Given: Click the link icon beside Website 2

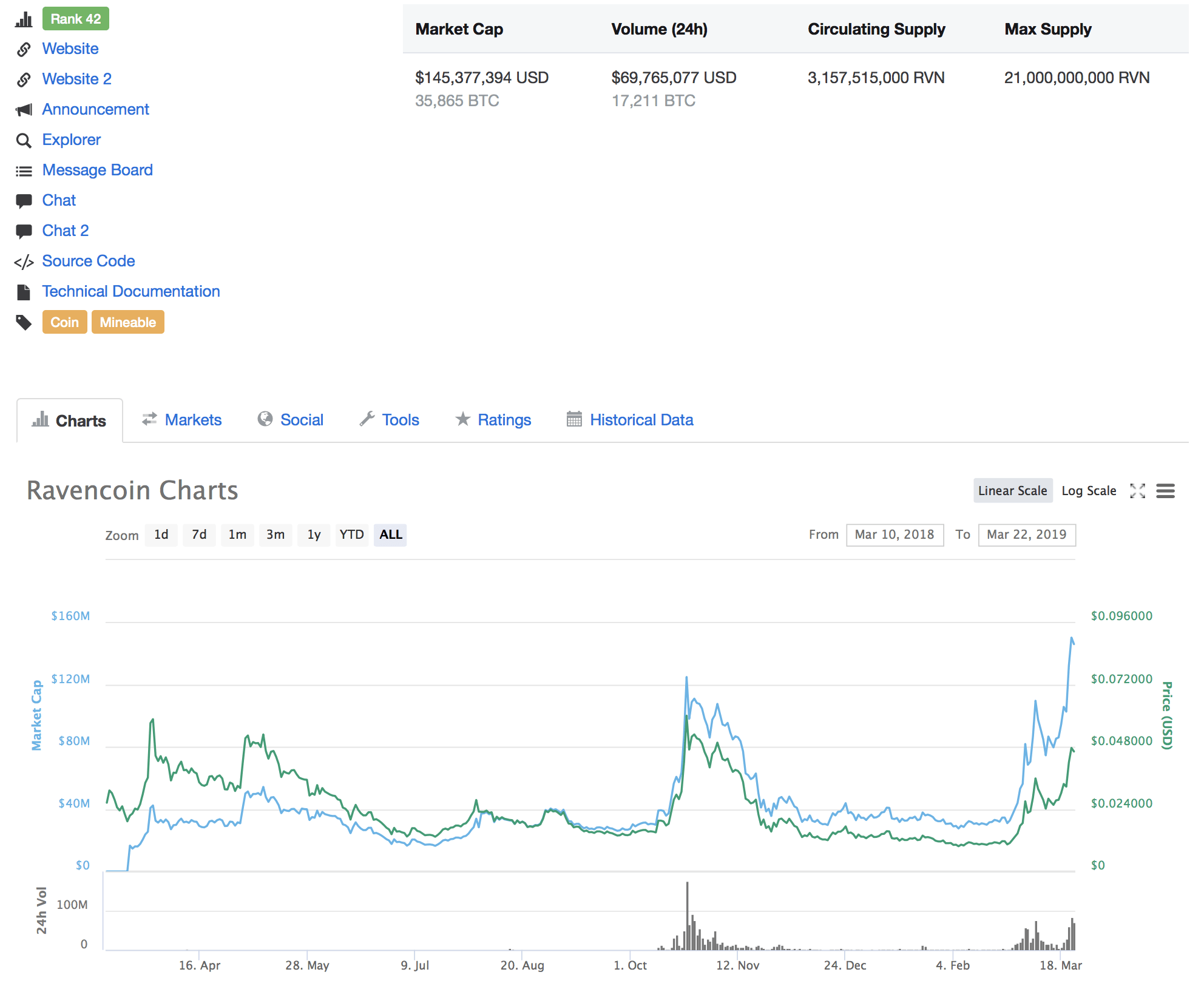Looking at the screenshot, I should (x=24, y=79).
